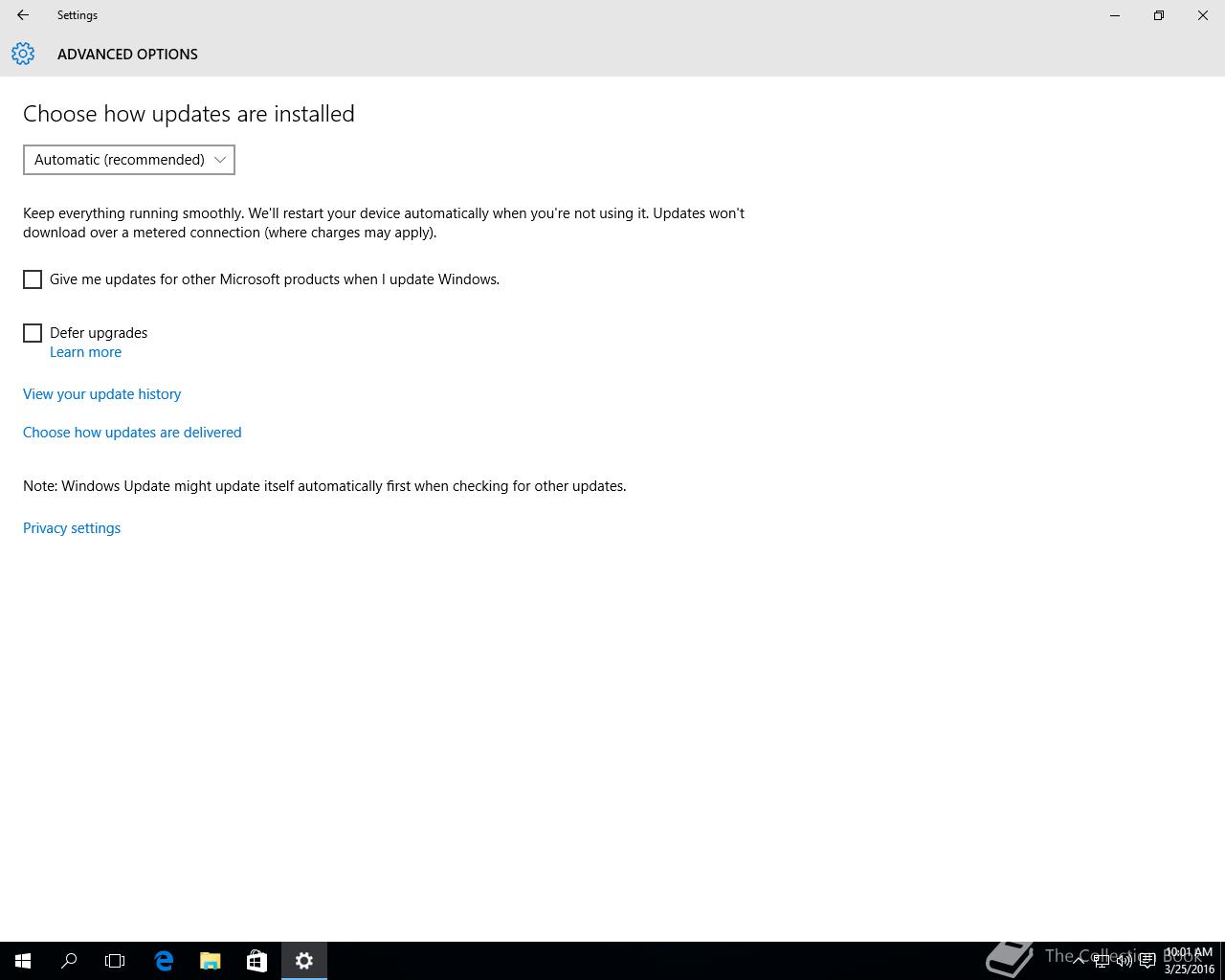Click the 'Keep everything running smoothly' description

pyautogui.click(x=384, y=223)
